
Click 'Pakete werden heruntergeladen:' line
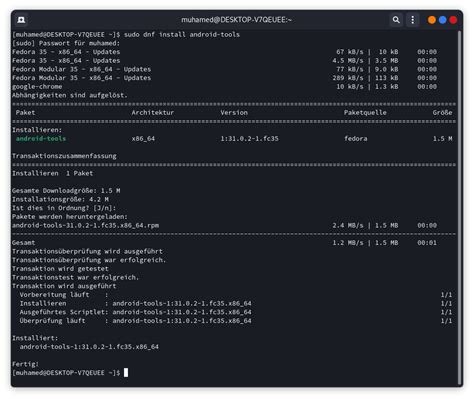pyautogui.click(x=70, y=216)
